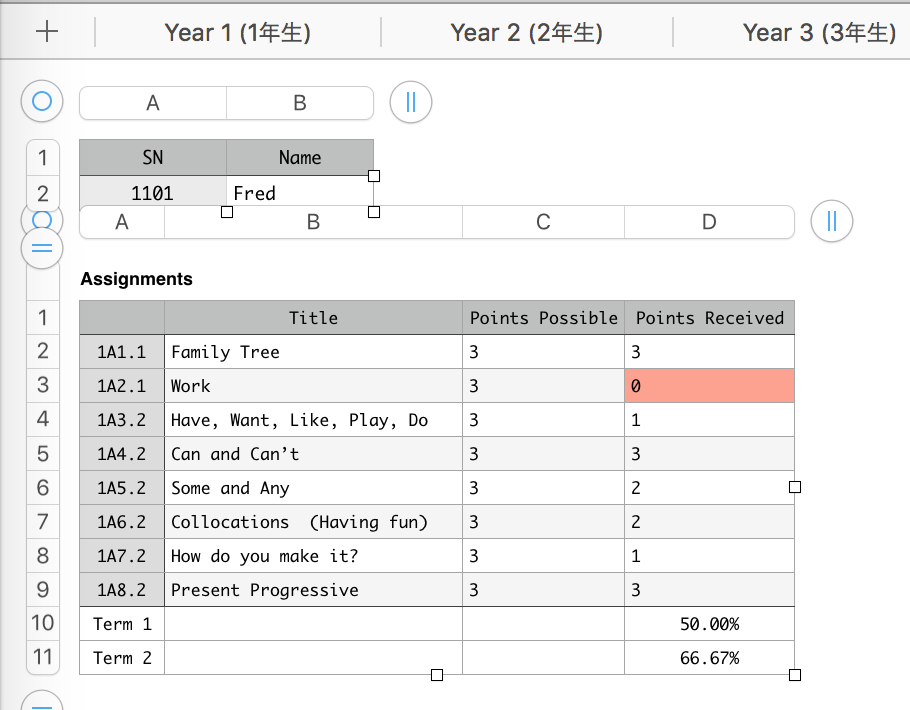The image size is (910, 710).
Task: Select row 10 header for Term 1
Action: tap(42, 623)
